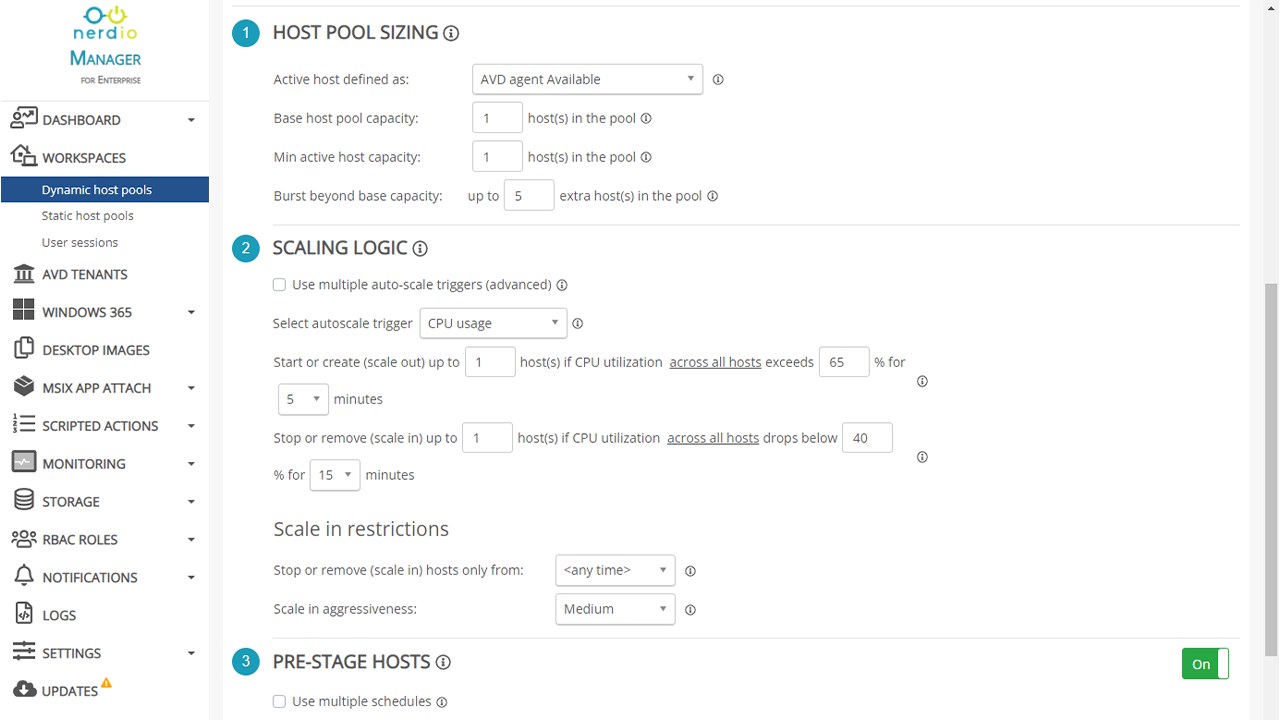Image resolution: width=1280 pixels, height=720 pixels.
Task: Open the Active host defined as dropdown
Action: coord(587,79)
